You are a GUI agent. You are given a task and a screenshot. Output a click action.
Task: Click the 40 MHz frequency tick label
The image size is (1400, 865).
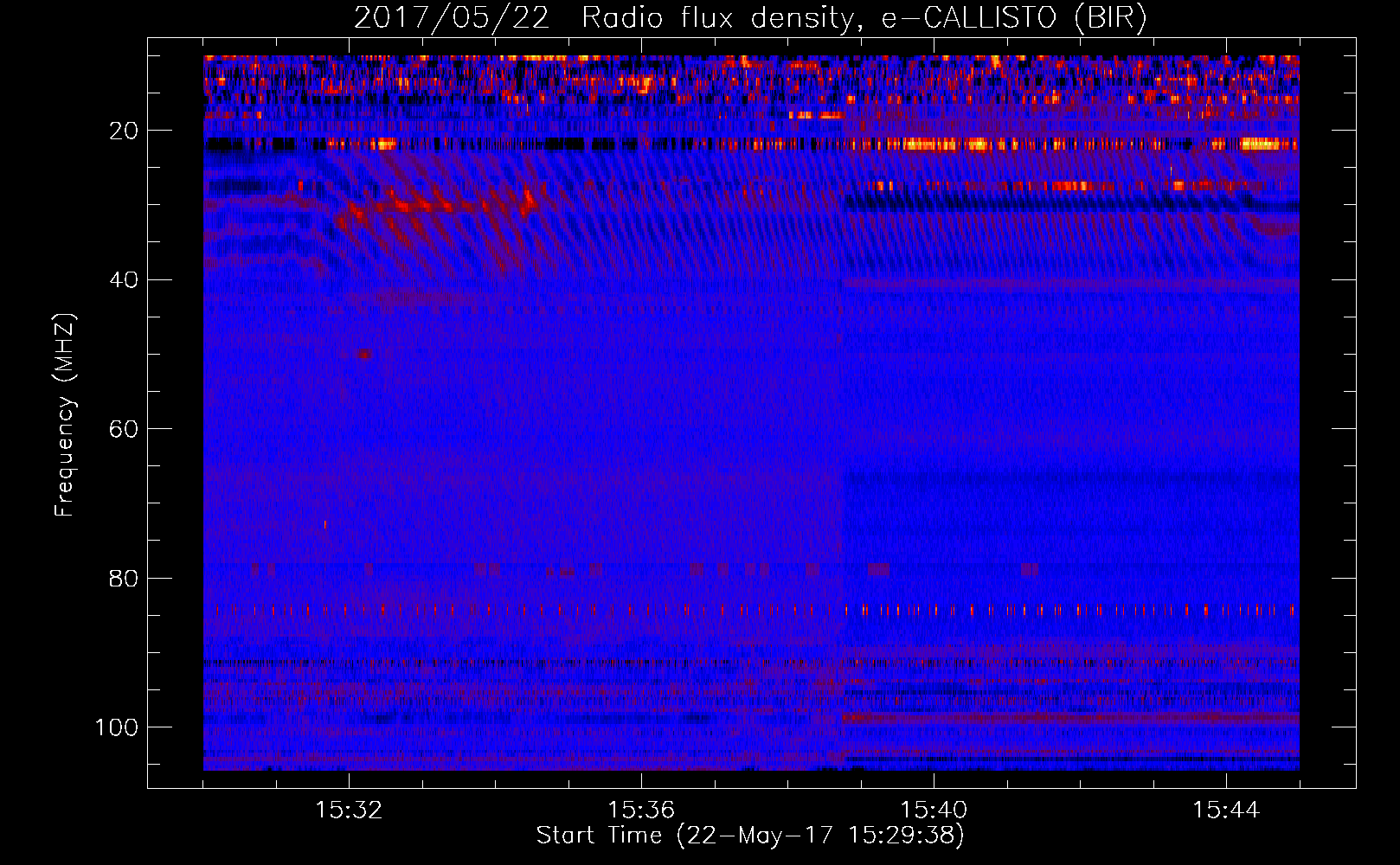coord(124,279)
